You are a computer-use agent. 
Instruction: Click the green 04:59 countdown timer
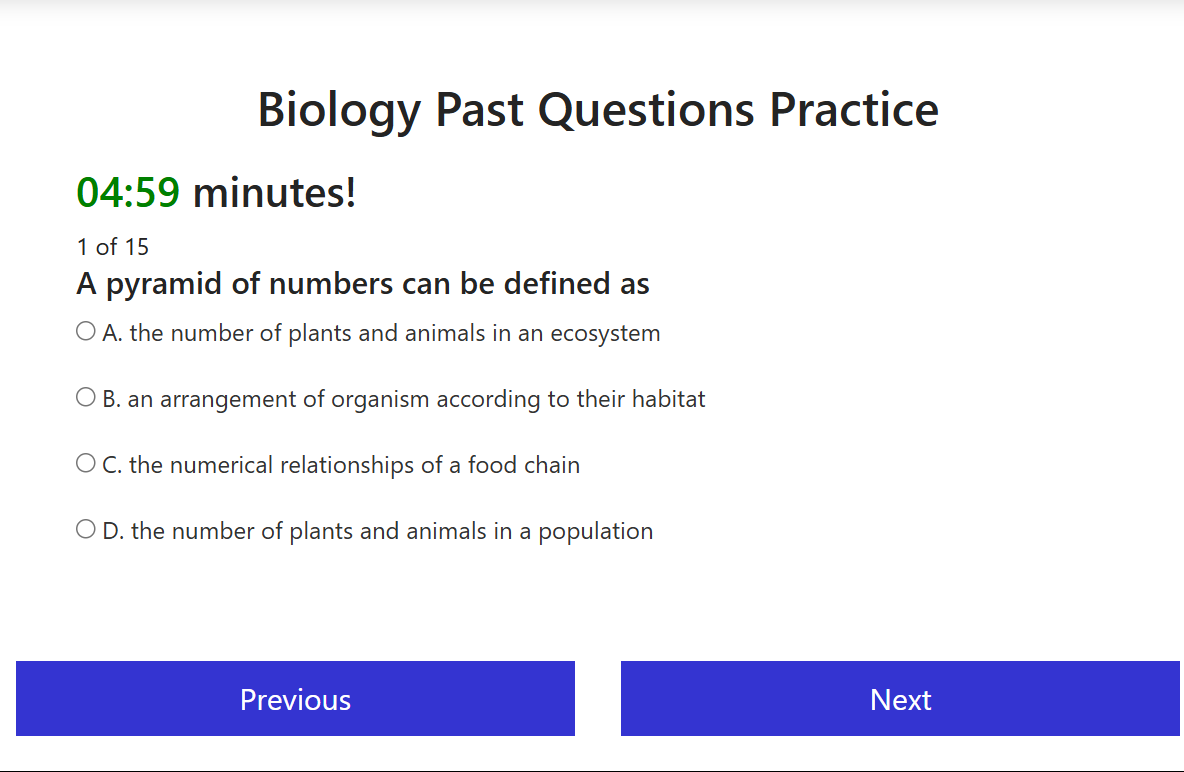128,193
